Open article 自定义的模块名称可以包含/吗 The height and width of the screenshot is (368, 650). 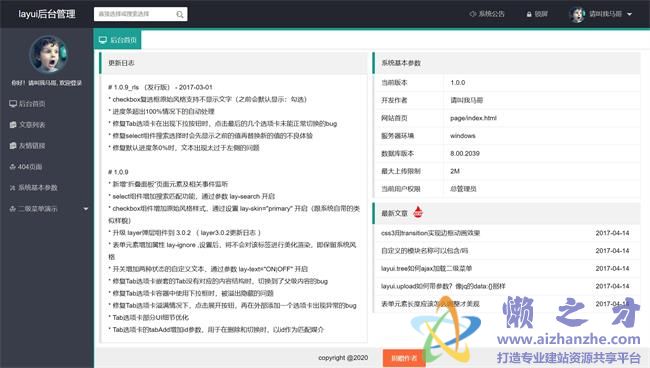[x=424, y=251]
